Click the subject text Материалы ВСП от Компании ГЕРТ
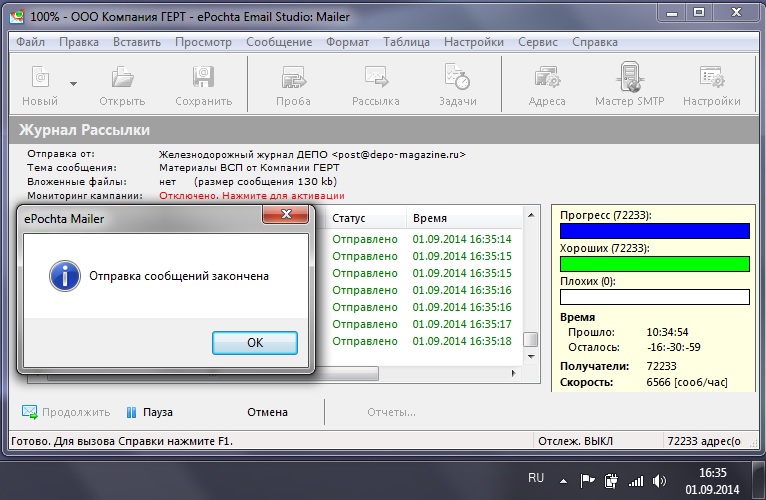 click(x=249, y=168)
